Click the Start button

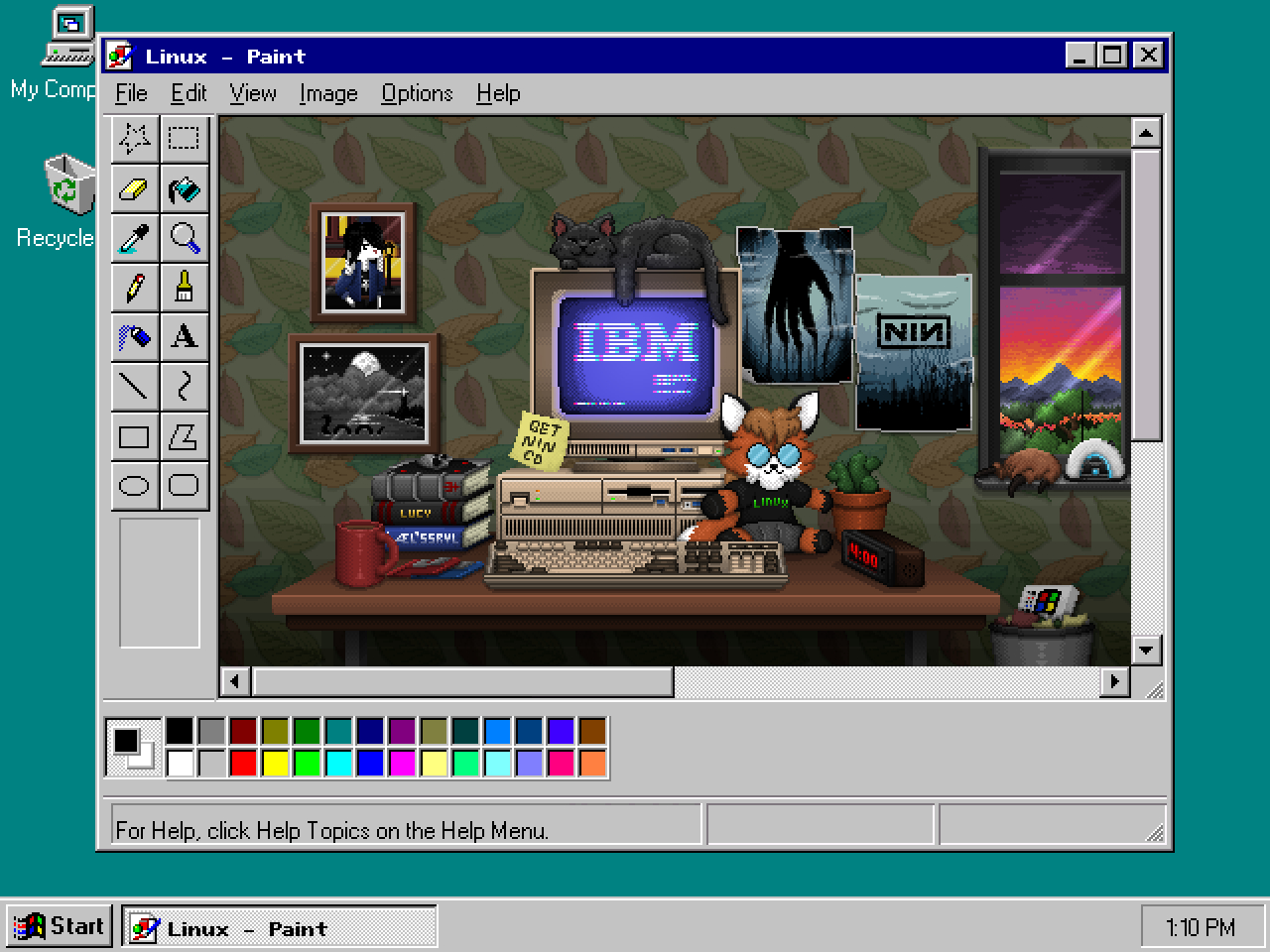click(x=60, y=926)
